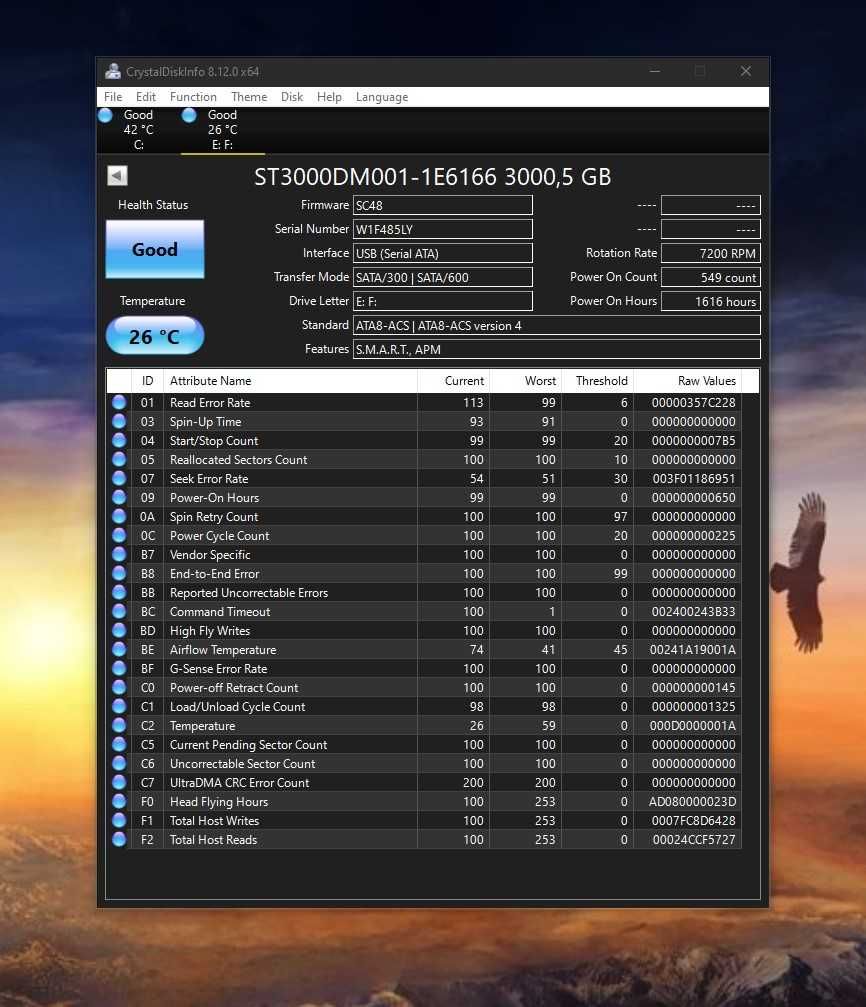
Task: Open the Function menu
Action: click(193, 97)
